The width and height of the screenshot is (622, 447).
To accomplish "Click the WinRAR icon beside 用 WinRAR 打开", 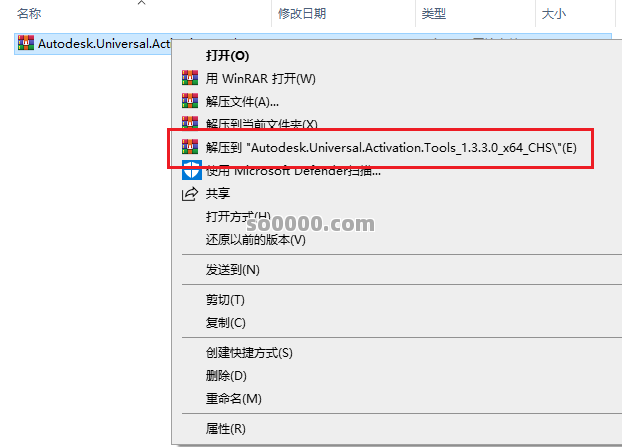I will click(x=189, y=78).
